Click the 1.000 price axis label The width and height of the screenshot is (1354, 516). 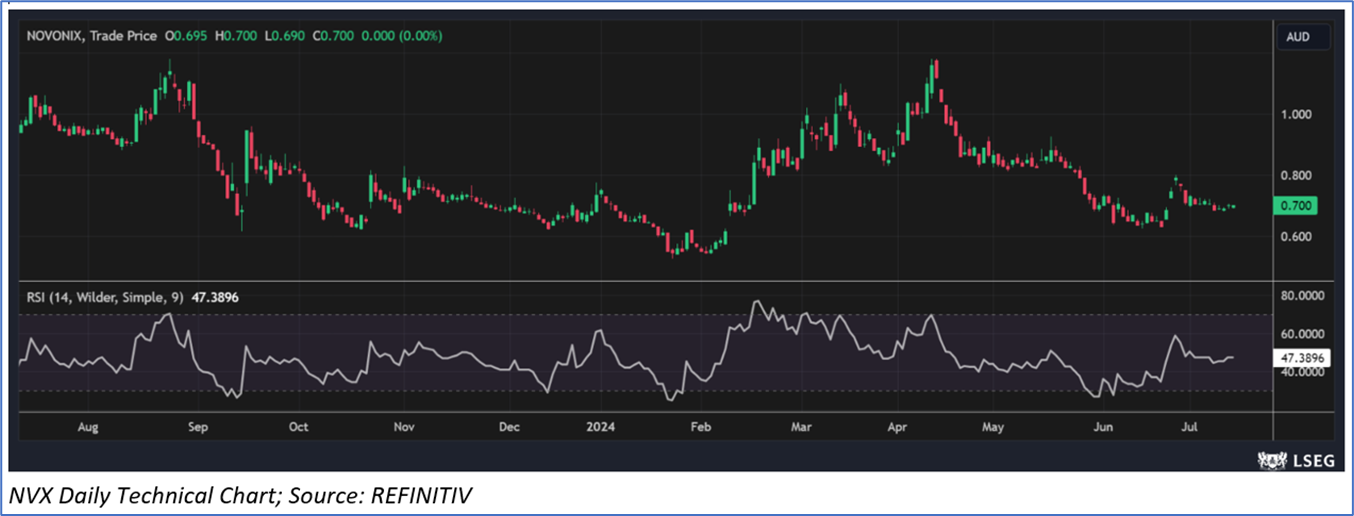[1296, 115]
